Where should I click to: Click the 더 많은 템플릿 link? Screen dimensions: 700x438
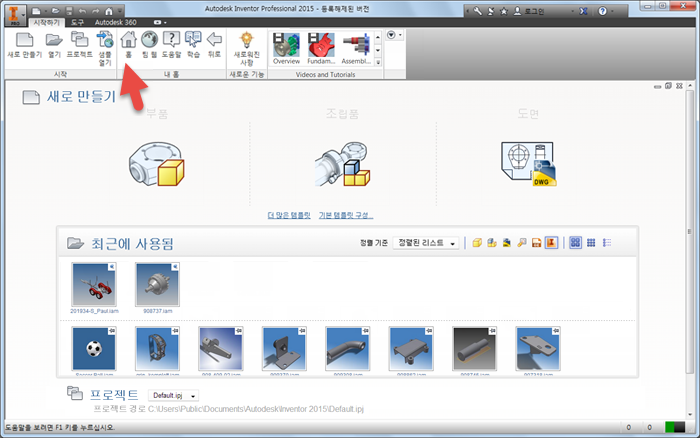tap(289, 215)
